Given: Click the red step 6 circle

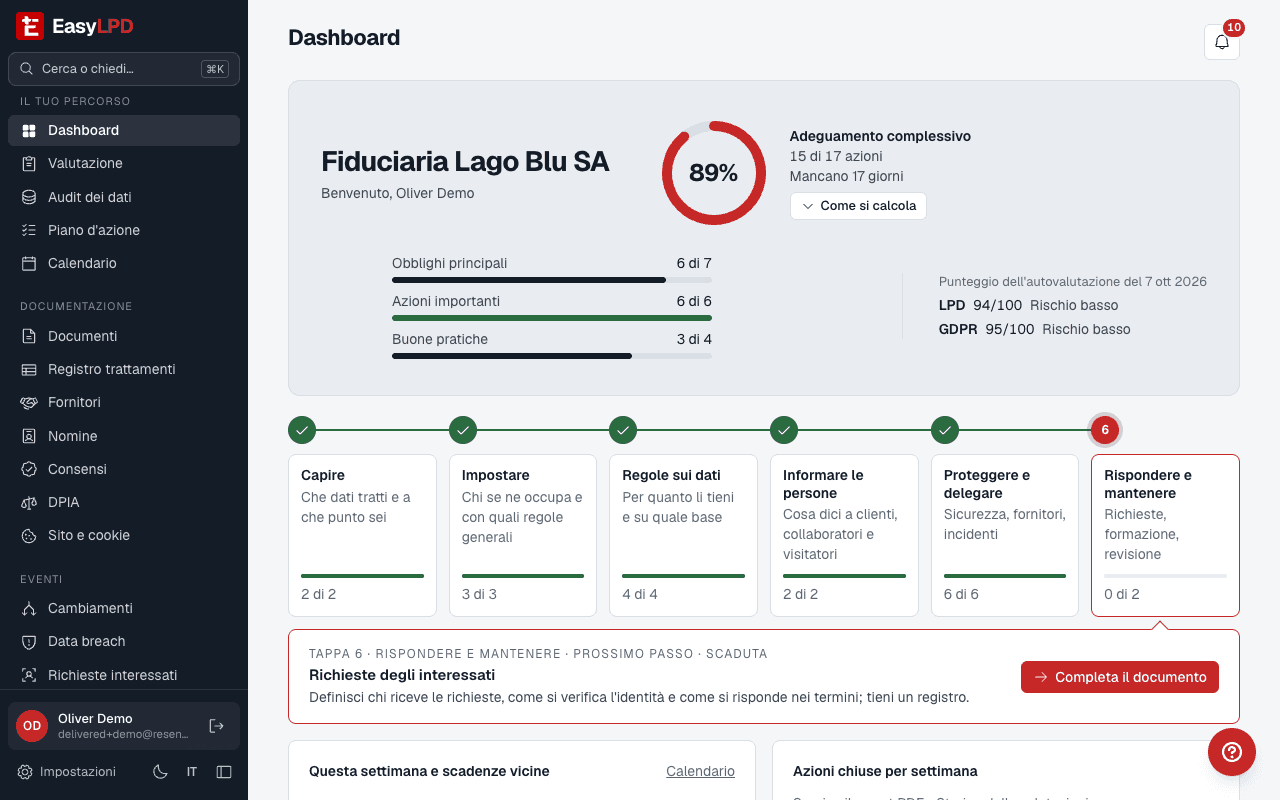Looking at the screenshot, I should click(1105, 430).
